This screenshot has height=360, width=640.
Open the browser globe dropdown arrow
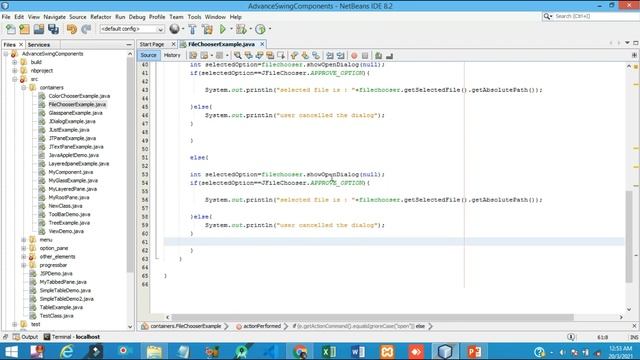click(x=182, y=29)
